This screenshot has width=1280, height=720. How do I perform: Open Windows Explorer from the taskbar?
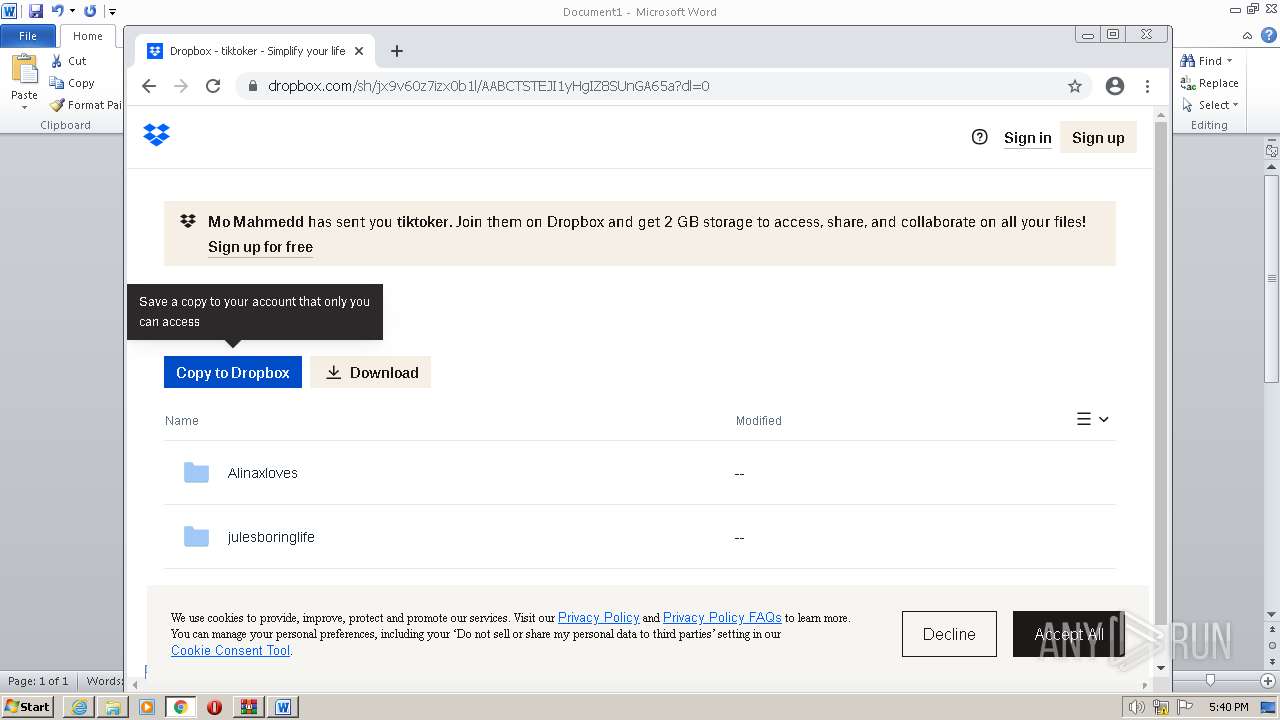coord(113,707)
